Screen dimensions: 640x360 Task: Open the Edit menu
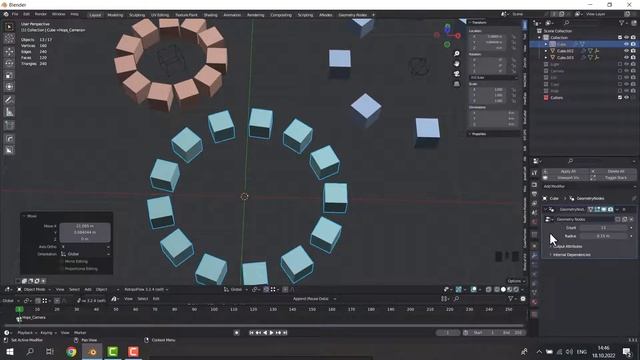27,14
